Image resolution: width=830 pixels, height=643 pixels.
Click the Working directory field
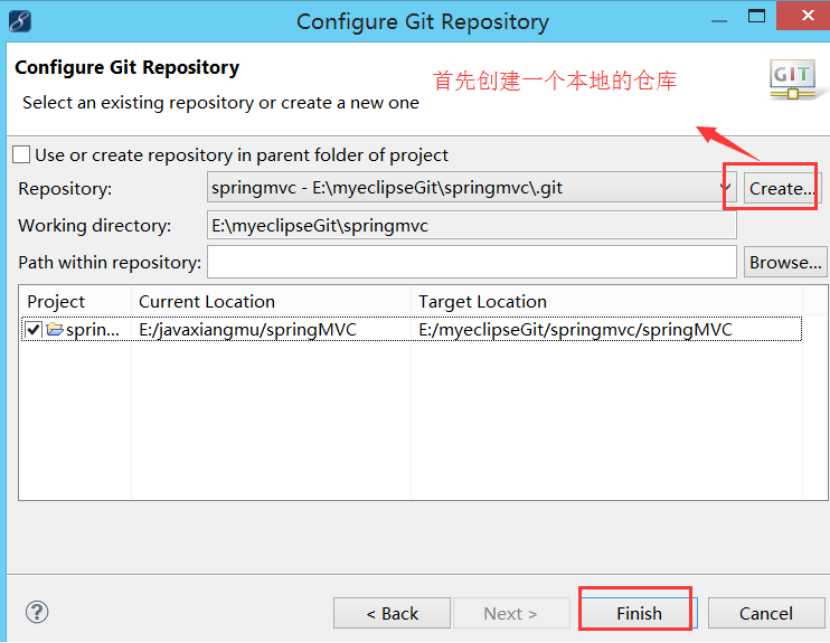click(472, 225)
